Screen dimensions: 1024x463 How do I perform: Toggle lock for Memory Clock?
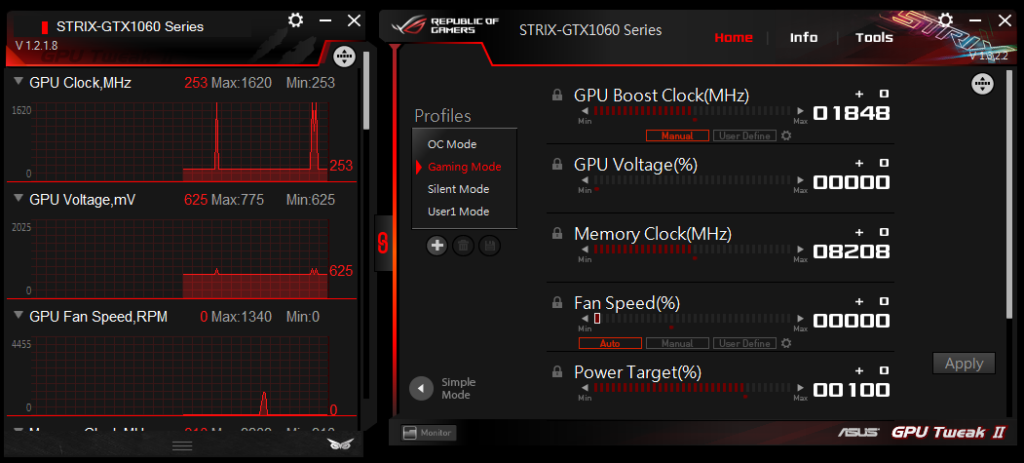pyautogui.click(x=557, y=233)
